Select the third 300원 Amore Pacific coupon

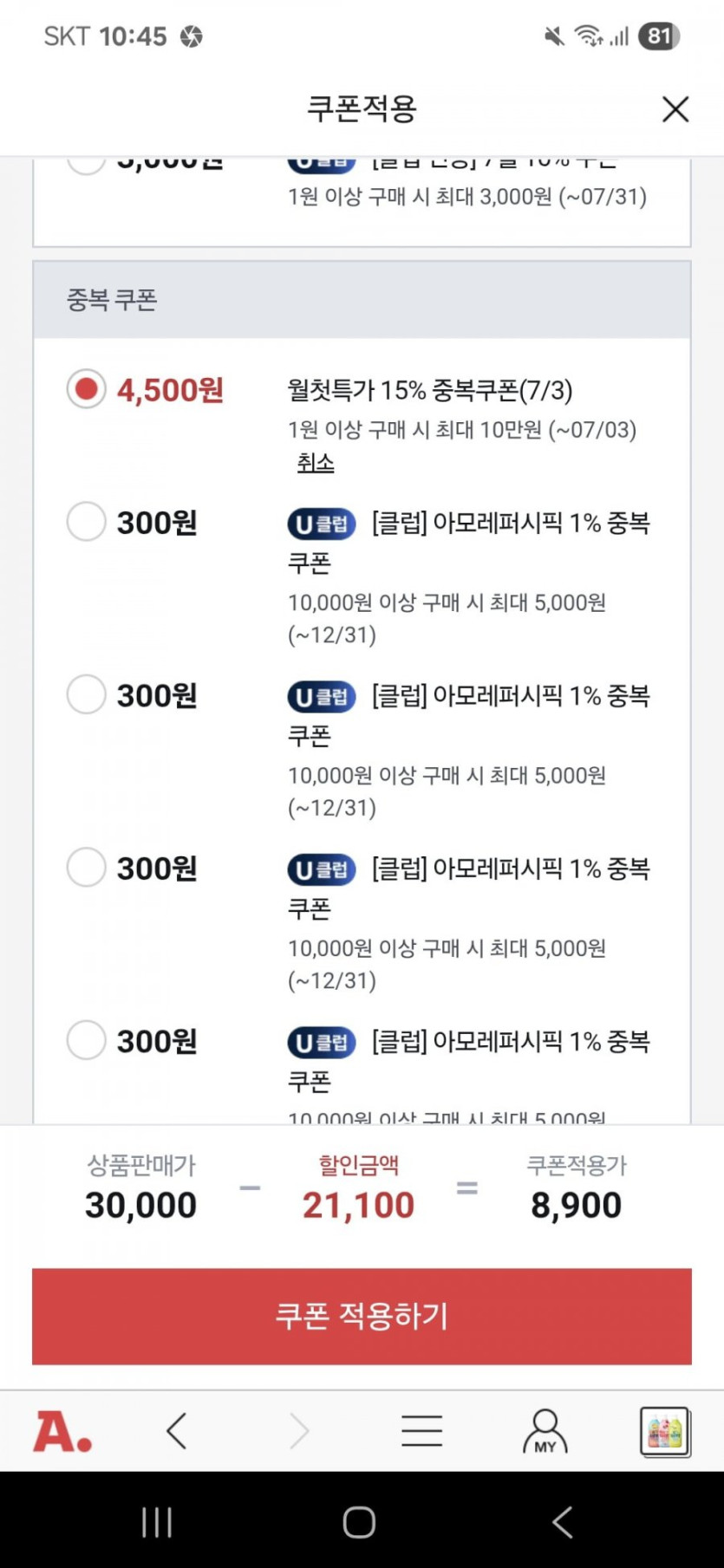coord(87,867)
